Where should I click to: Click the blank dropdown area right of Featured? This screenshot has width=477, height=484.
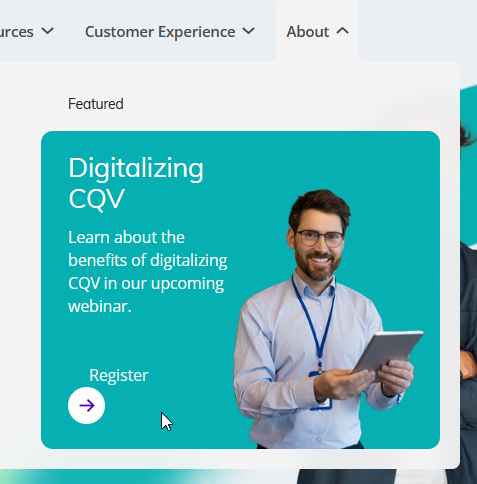(x=283, y=100)
